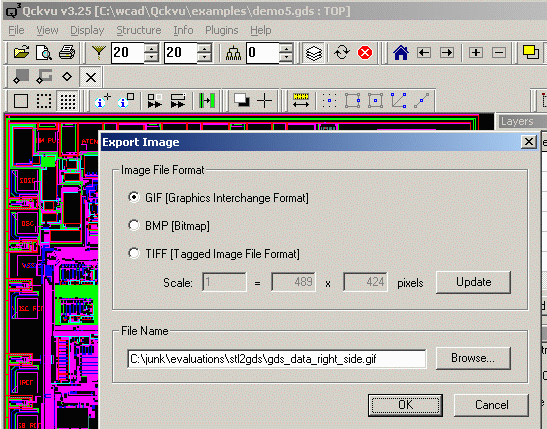This screenshot has height=429, width=547.
Task: Click the first double-arrow step icon
Action: point(155,101)
